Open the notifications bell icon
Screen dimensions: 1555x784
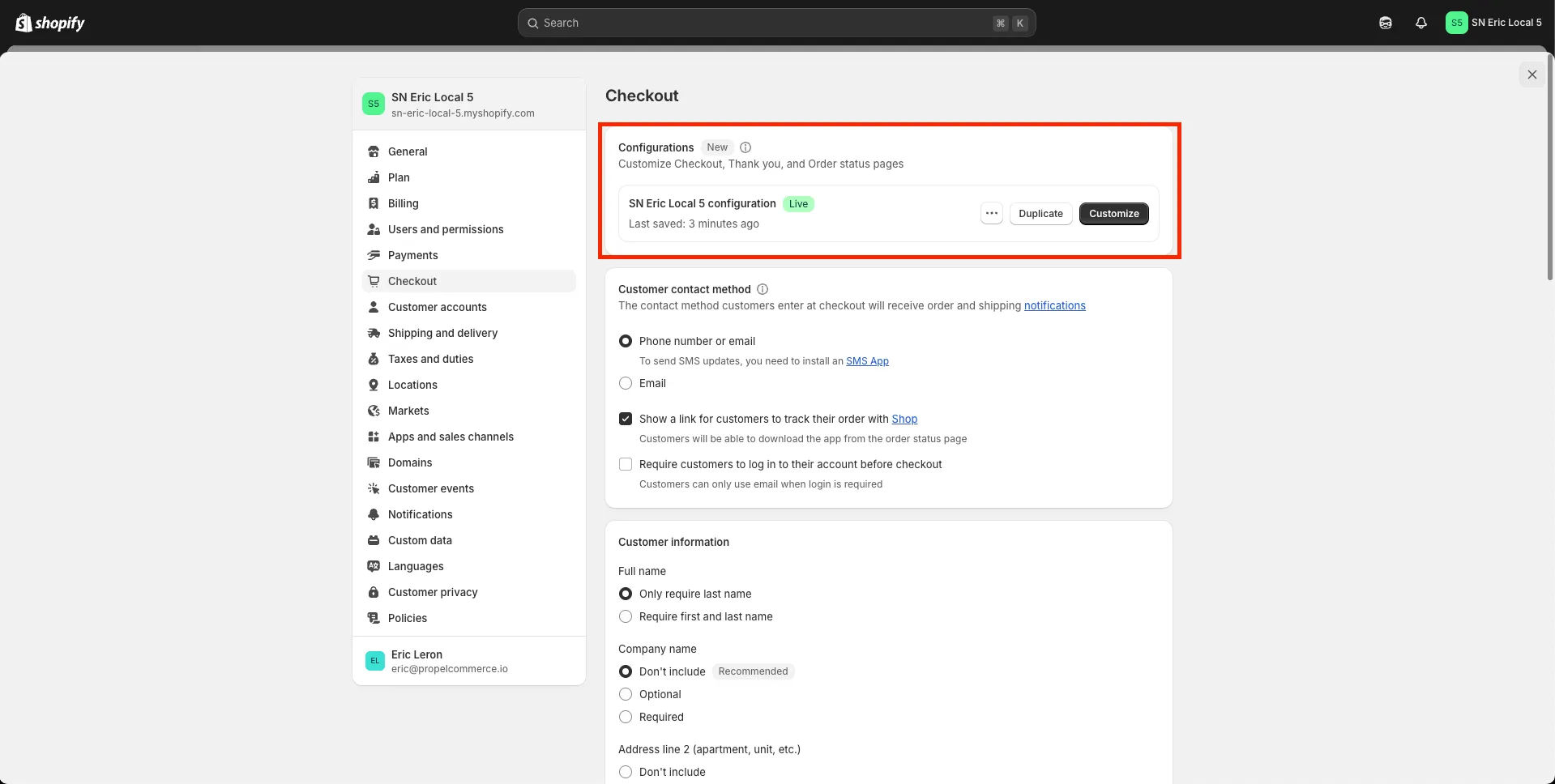click(1421, 23)
